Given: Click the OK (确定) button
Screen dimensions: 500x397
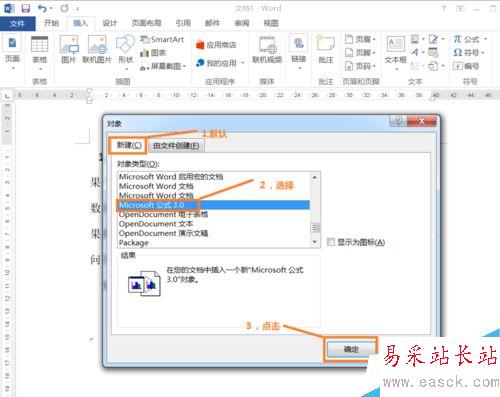Looking at the screenshot, I should [x=351, y=349].
